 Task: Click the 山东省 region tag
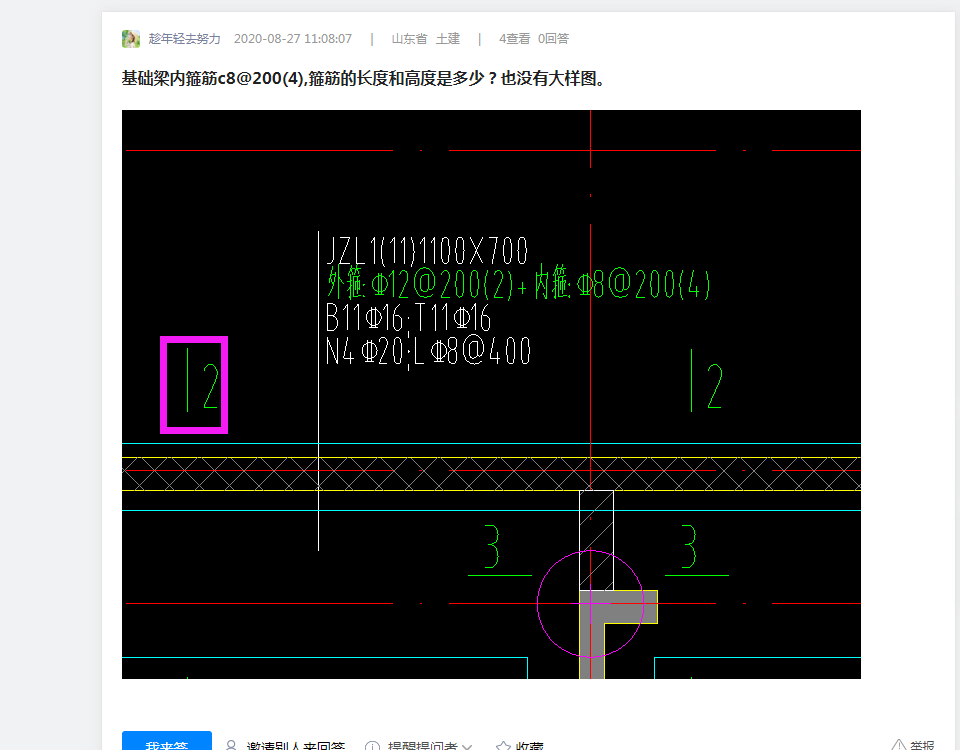(x=409, y=39)
